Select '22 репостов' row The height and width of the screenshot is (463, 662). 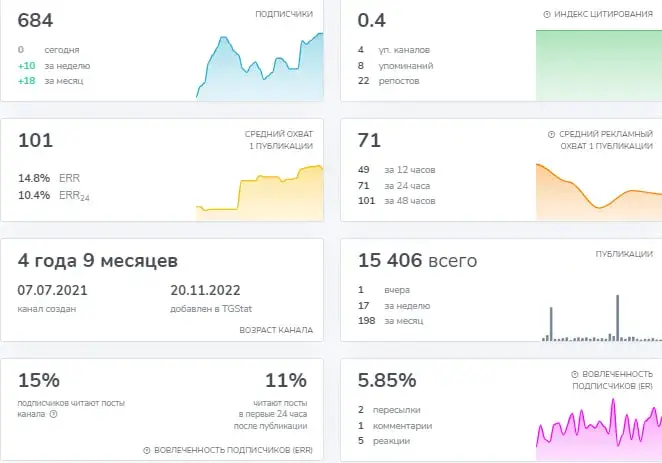coord(388,81)
